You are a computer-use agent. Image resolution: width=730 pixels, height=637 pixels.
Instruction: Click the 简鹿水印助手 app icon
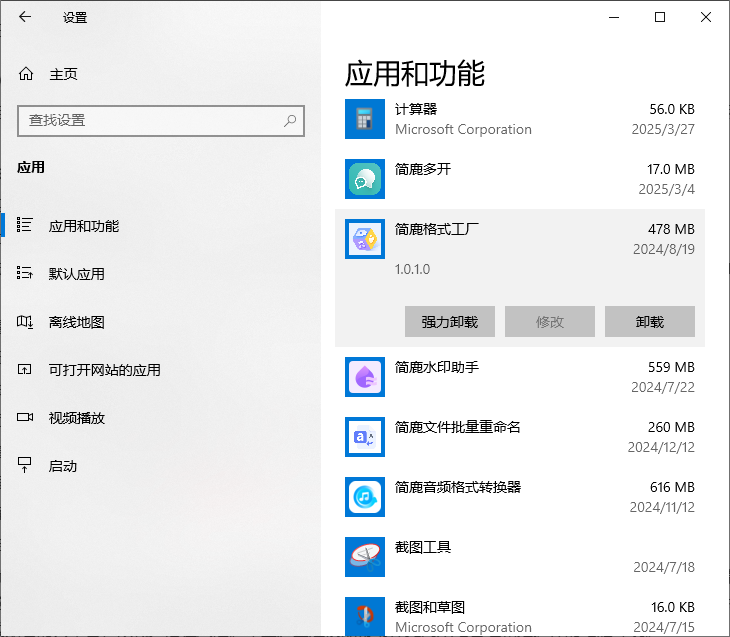365,377
